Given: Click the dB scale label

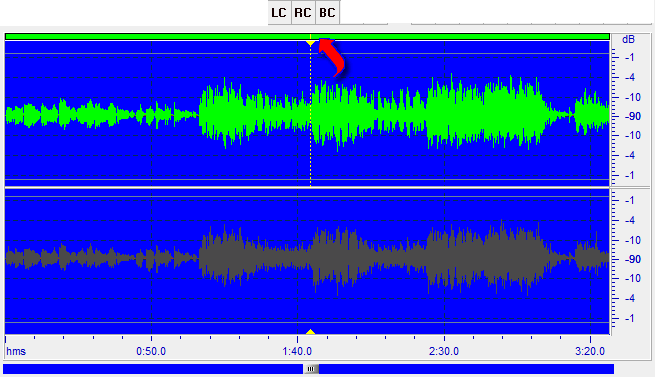Looking at the screenshot, I should click(628, 39).
